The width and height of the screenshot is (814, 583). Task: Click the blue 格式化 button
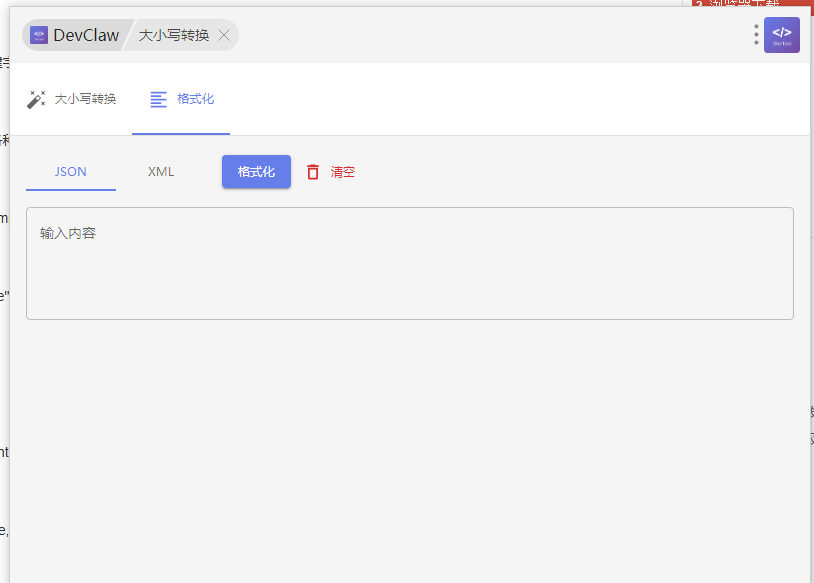[256, 172]
